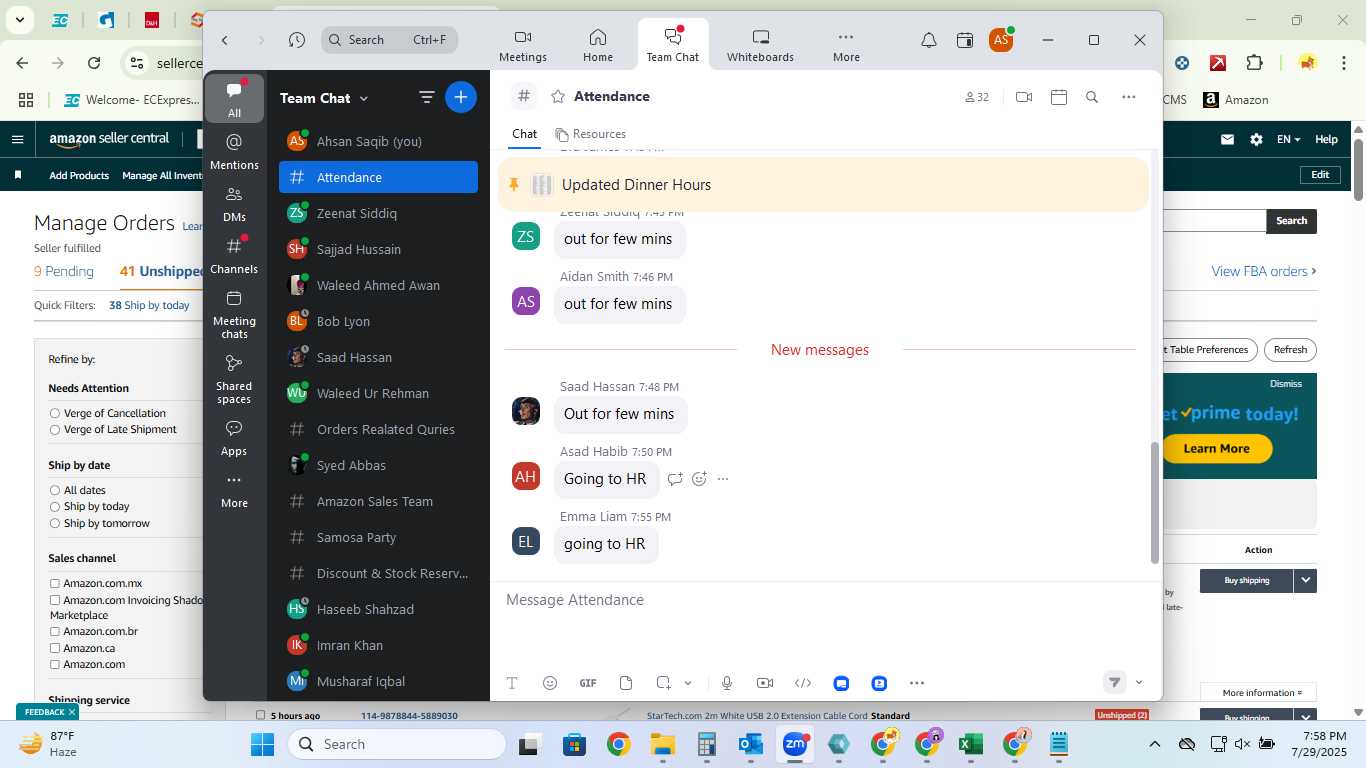This screenshot has width=1366, height=768.
Task: Reply to Asad Habib's message
Action: point(675,479)
